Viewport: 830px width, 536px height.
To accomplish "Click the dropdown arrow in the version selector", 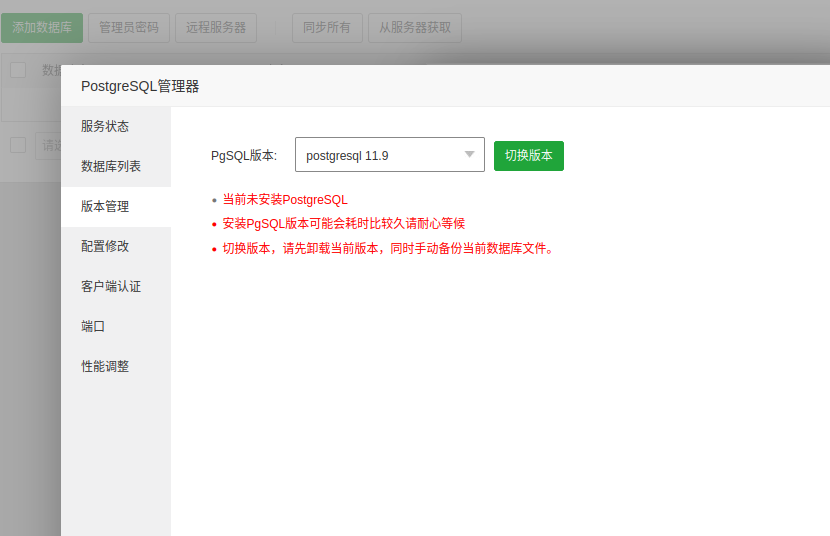I will [470, 155].
